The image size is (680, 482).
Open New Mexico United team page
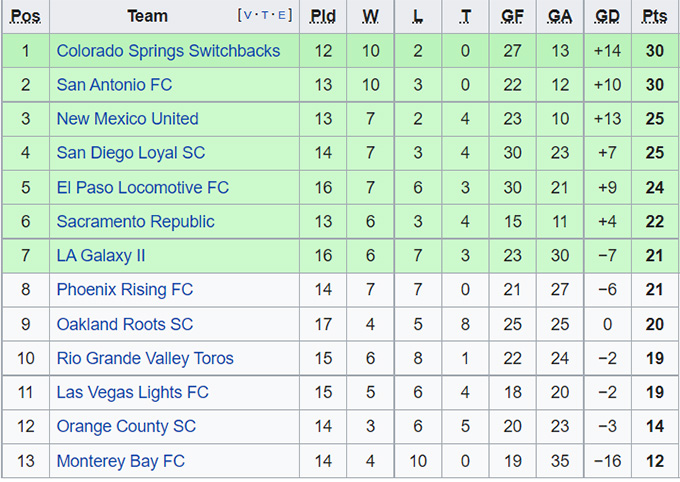click(127, 119)
